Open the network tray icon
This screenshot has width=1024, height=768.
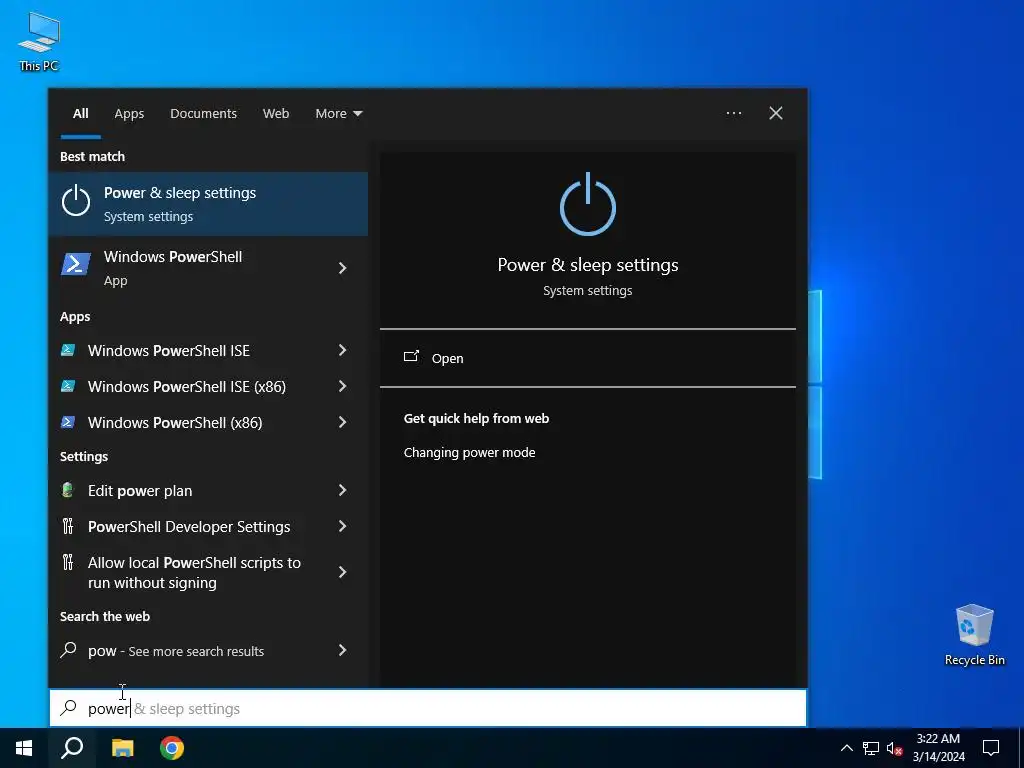871,748
